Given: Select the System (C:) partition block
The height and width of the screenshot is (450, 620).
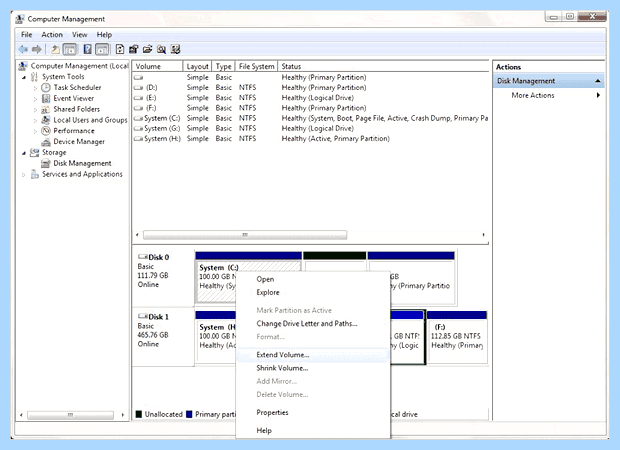Looking at the screenshot, I should [248, 279].
